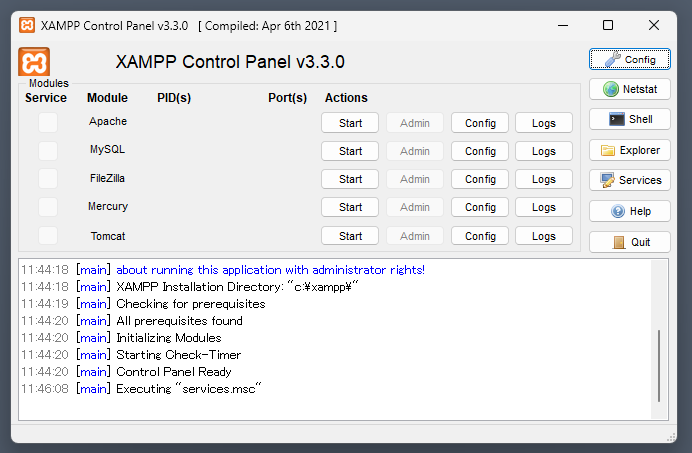Click the XAMPP logo in title bar

pyautogui.click(x=27, y=25)
